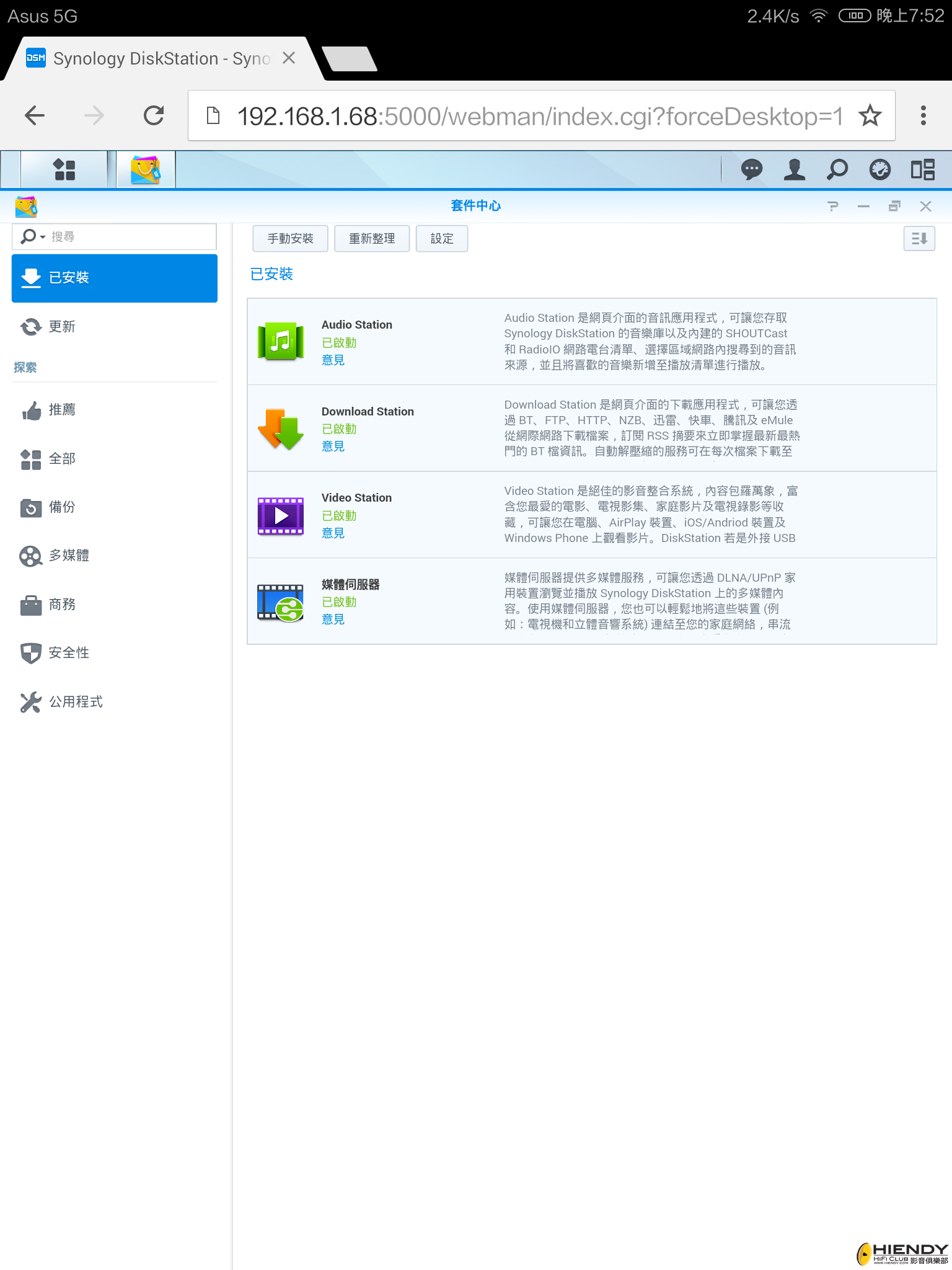
Task: Open the 安全性 category
Action: click(x=115, y=653)
